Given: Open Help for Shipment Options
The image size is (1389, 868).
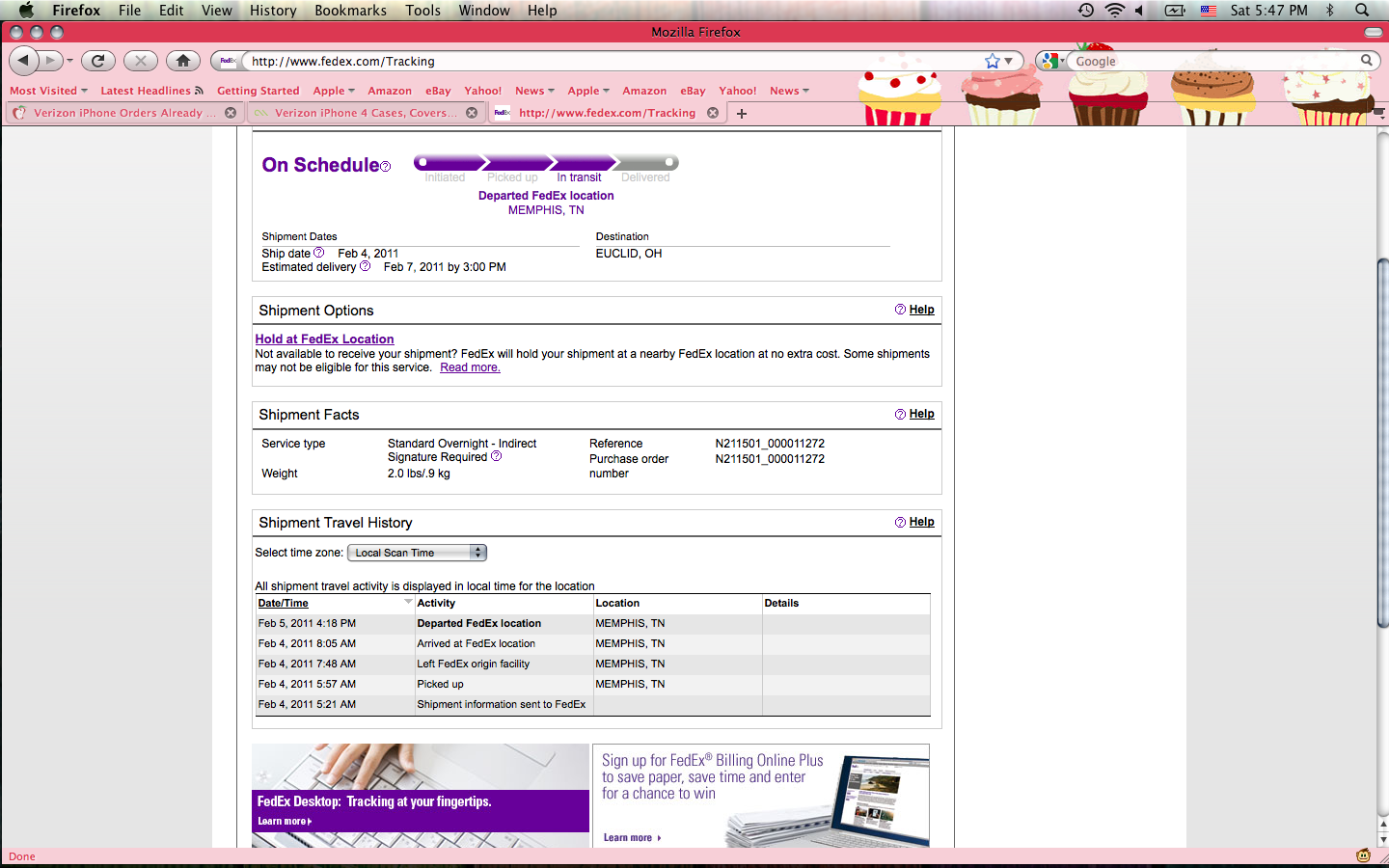Looking at the screenshot, I should click(x=921, y=310).
